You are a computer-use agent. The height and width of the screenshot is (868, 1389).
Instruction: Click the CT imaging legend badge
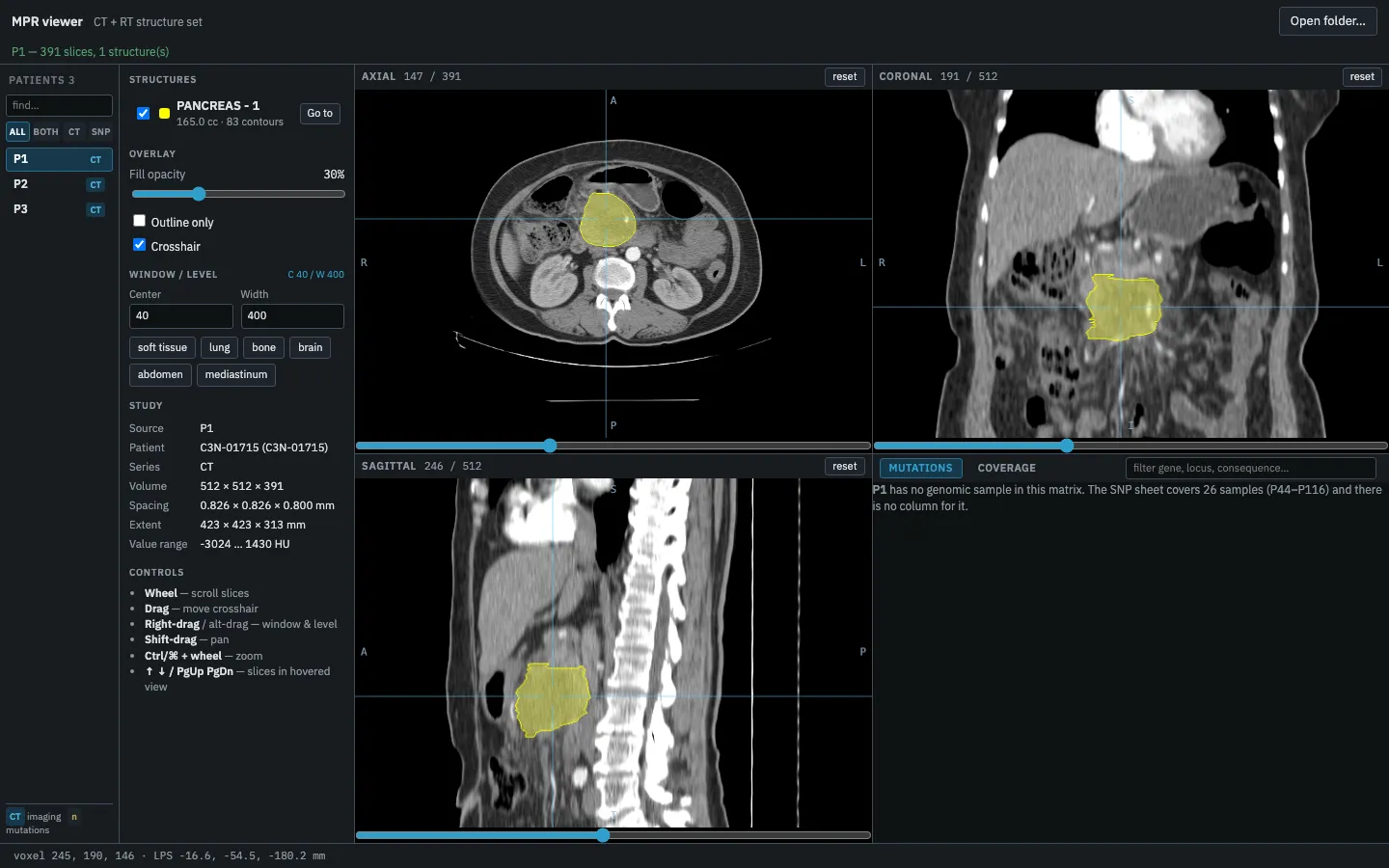coord(14,817)
